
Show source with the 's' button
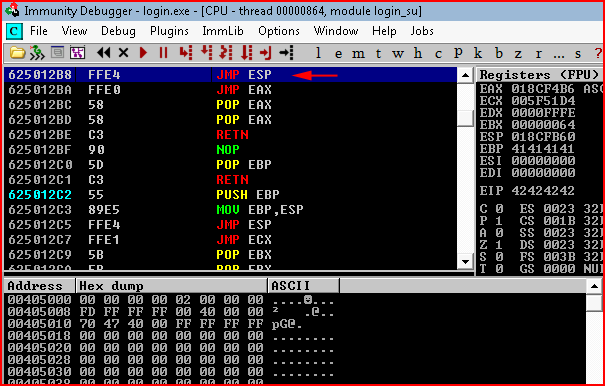pyautogui.click(x=578, y=54)
